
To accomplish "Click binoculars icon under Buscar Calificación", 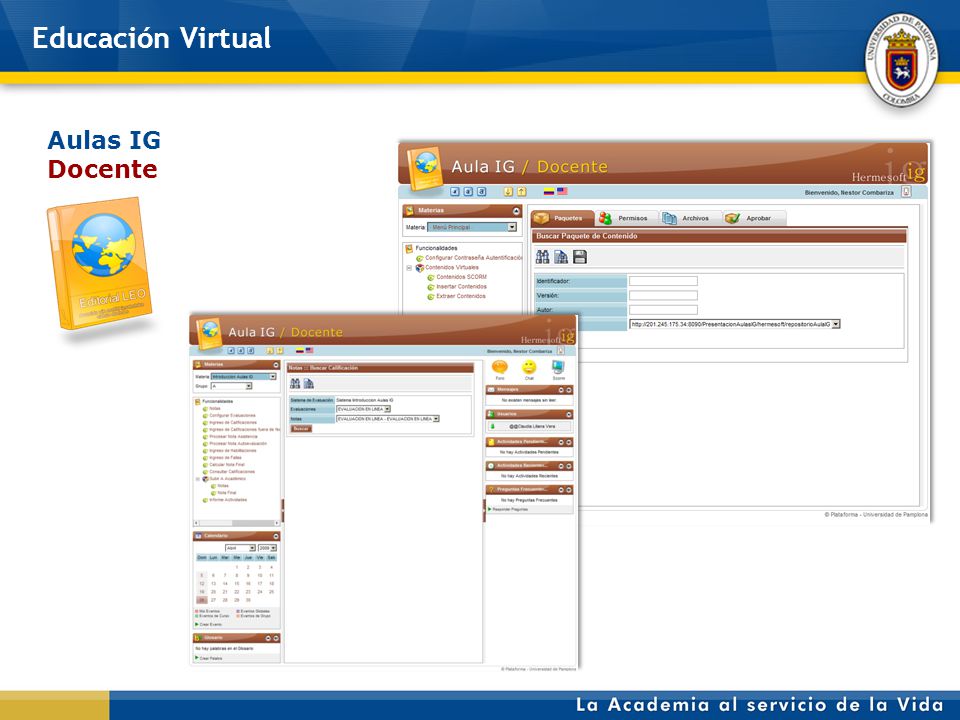I will point(295,383).
